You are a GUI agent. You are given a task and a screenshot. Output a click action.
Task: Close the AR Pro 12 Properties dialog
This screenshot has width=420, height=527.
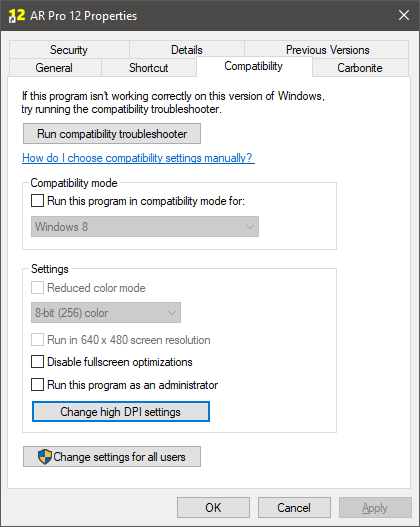(404, 15)
